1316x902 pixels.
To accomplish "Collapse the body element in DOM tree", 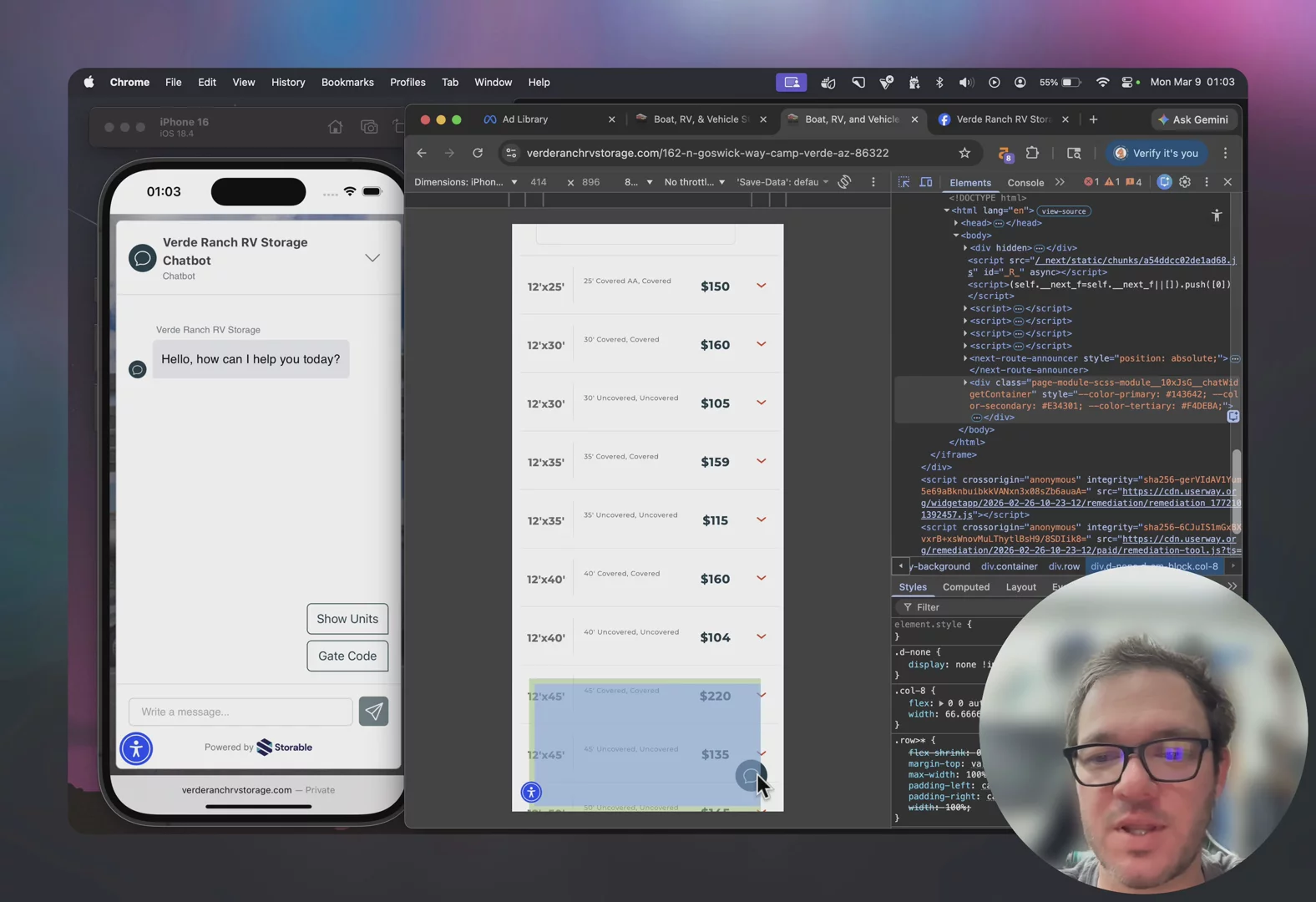I will pos(956,236).
